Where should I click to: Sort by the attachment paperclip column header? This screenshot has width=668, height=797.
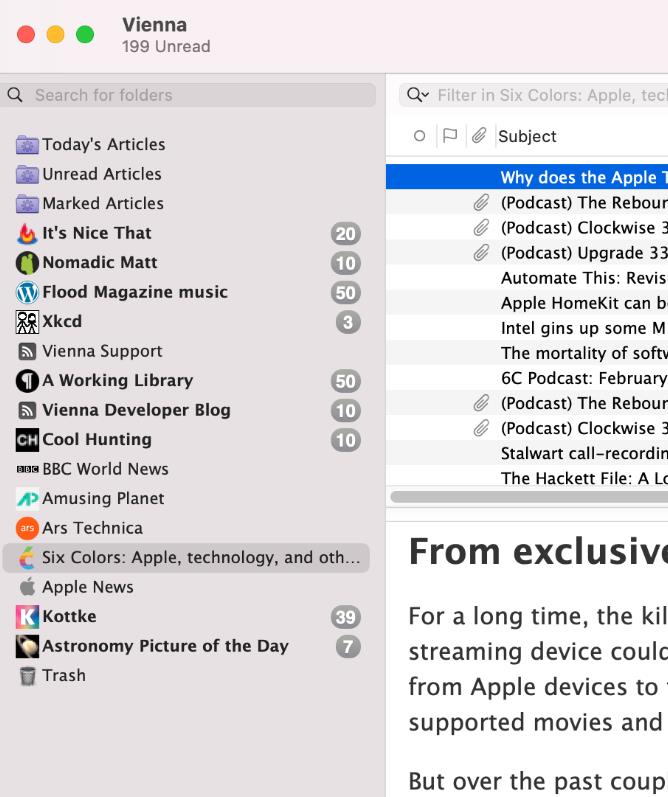click(479, 136)
